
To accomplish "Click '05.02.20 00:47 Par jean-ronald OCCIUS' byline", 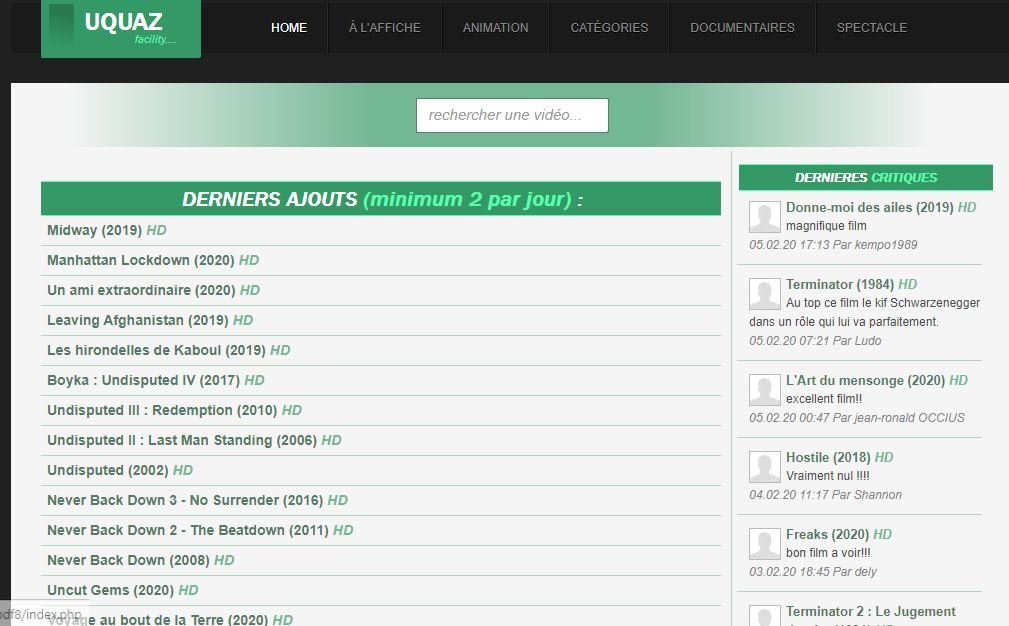I will click(856, 418).
